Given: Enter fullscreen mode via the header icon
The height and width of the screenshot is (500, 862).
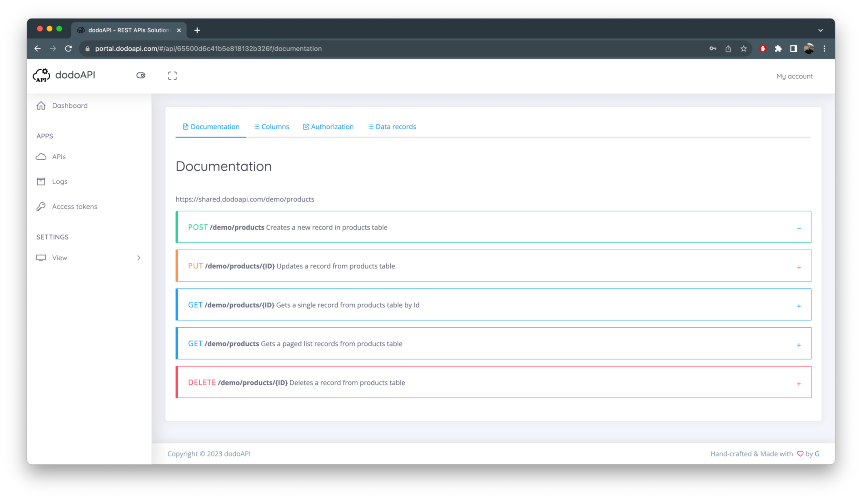Looking at the screenshot, I should pyautogui.click(x=173, y=76).
